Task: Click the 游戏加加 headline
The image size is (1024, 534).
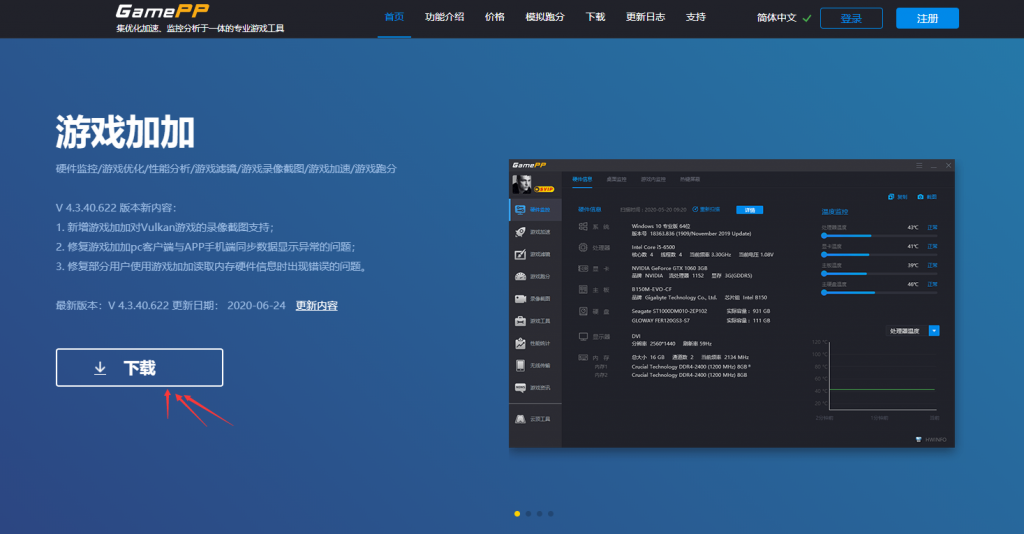Action: [x=125, y=133]
